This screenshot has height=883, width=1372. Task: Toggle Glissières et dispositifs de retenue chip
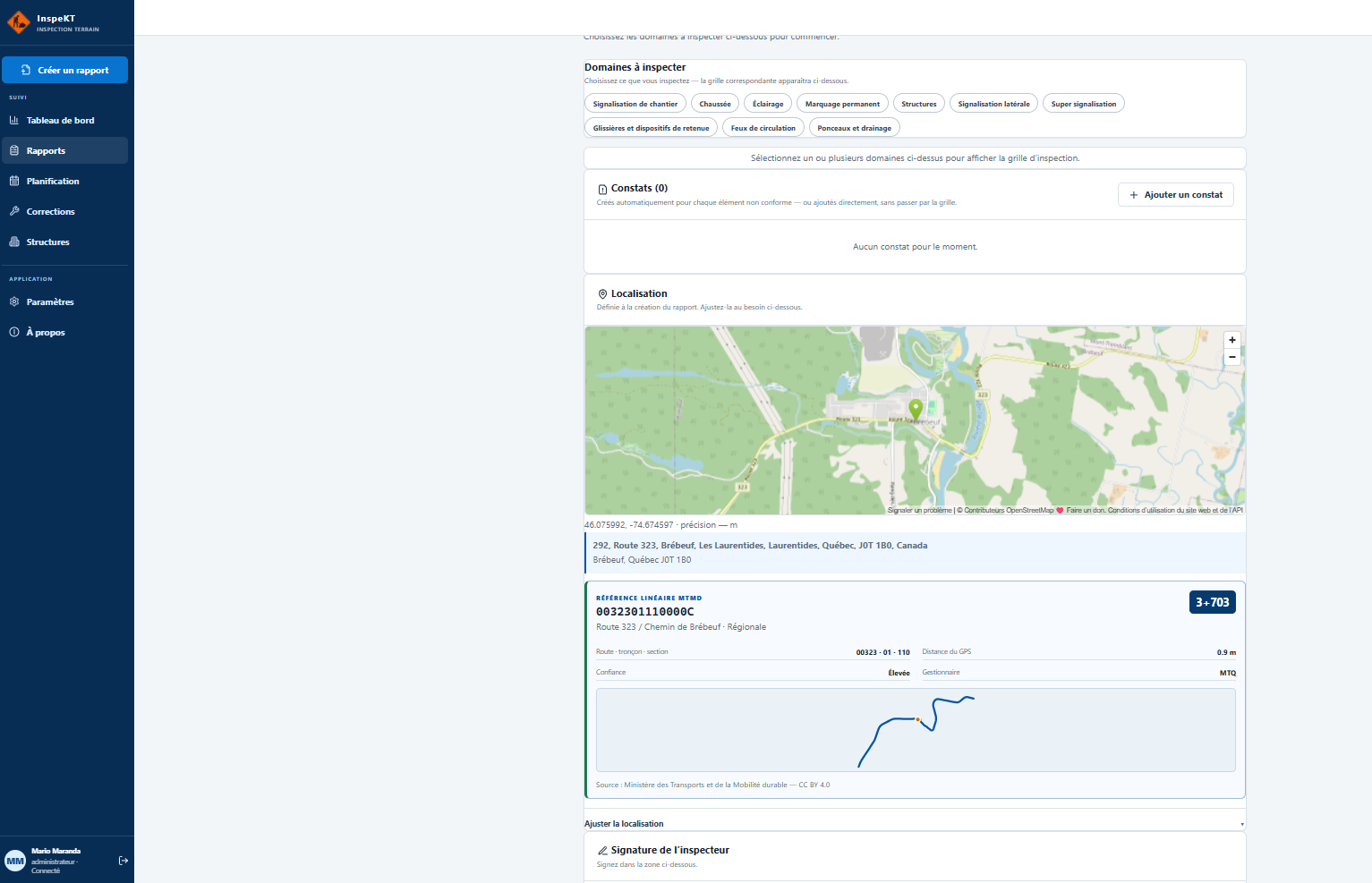[651, 128]
